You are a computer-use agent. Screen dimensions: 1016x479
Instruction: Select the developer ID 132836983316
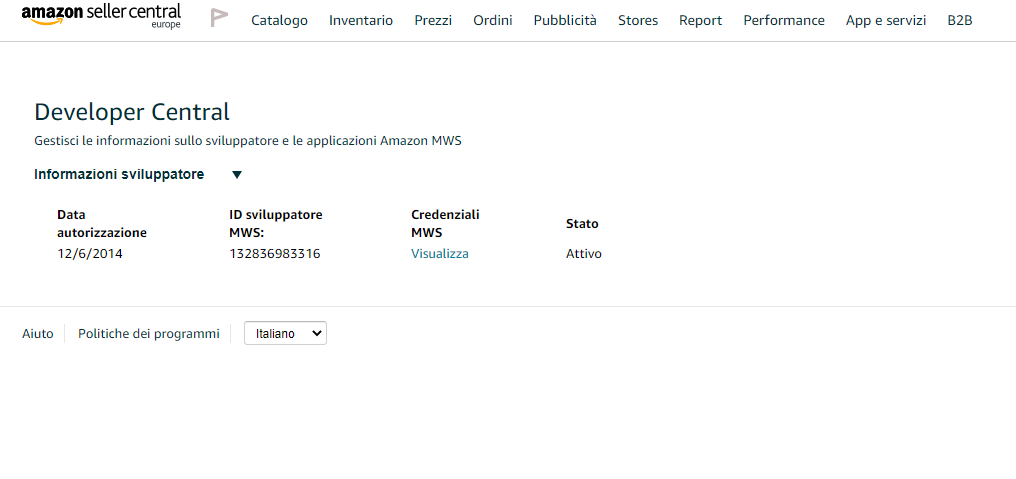coord(275,253)
